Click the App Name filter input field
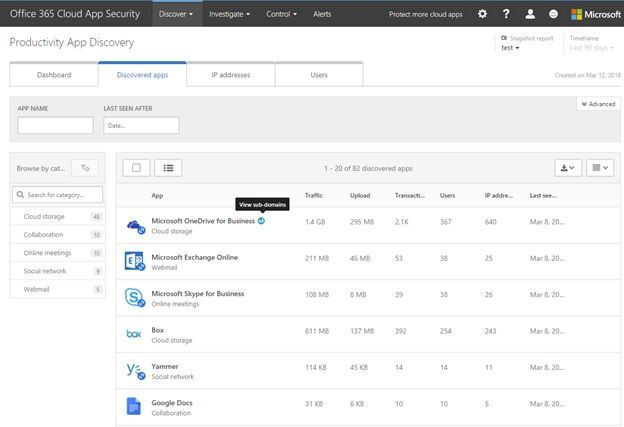The image size is (624, 427). 55,125
